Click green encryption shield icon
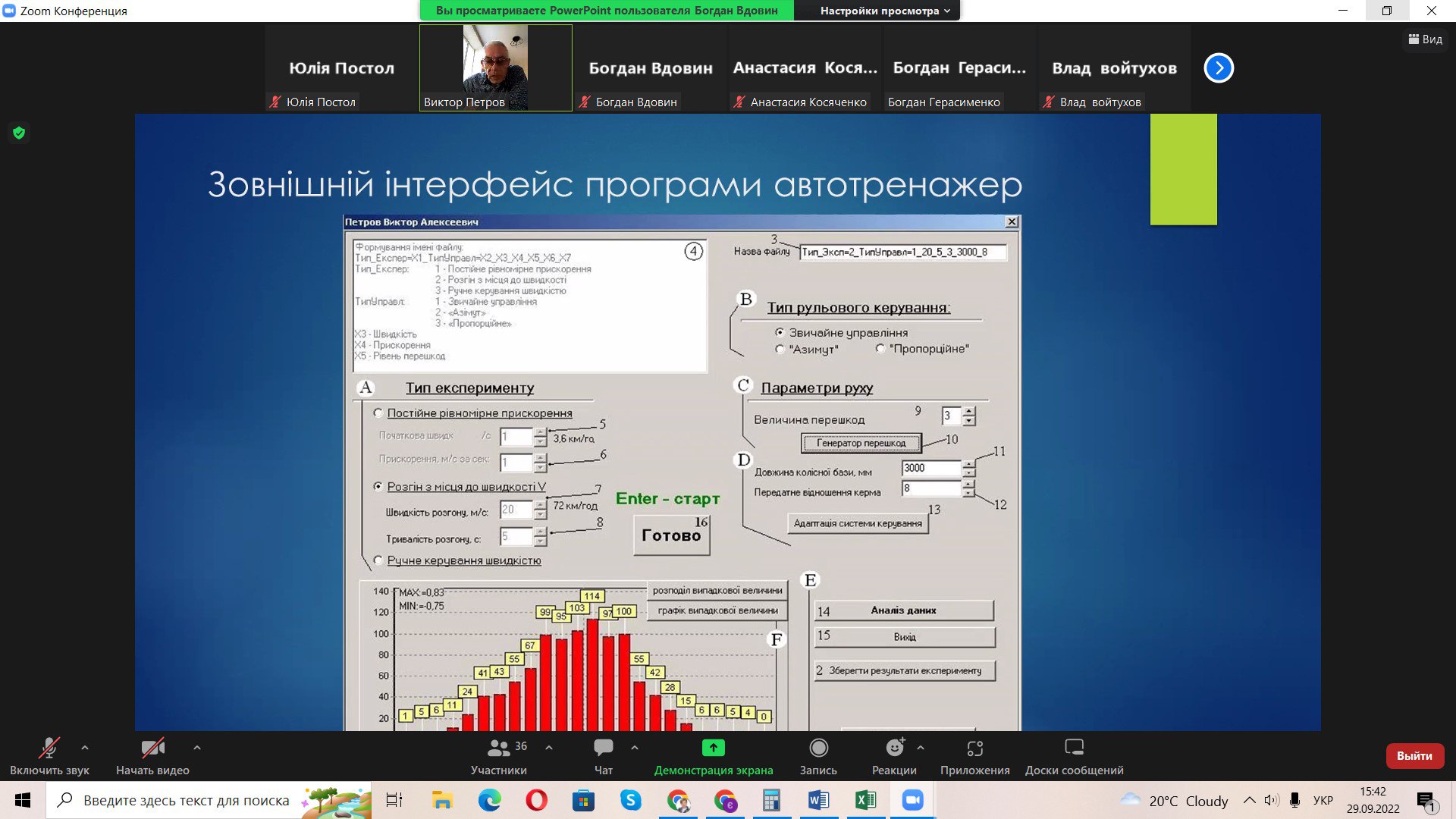Image resolution: width=1456 pixels, height=819 pixels. pos(19,133)
